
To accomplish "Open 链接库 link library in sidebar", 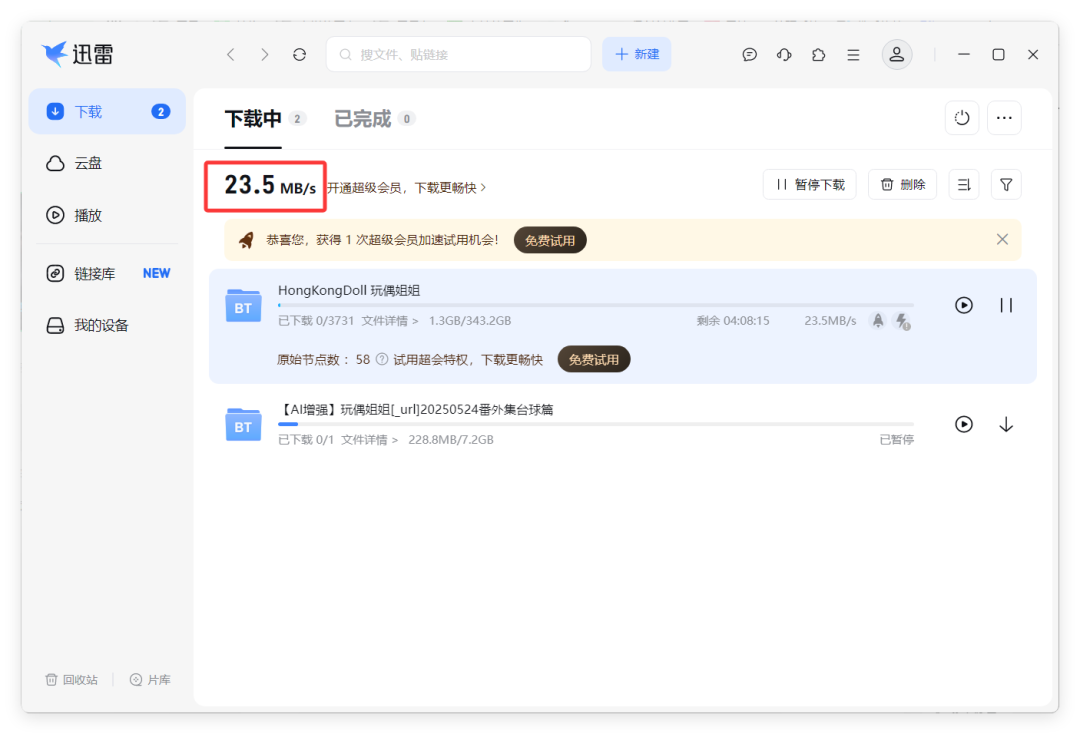I will 107,273.
